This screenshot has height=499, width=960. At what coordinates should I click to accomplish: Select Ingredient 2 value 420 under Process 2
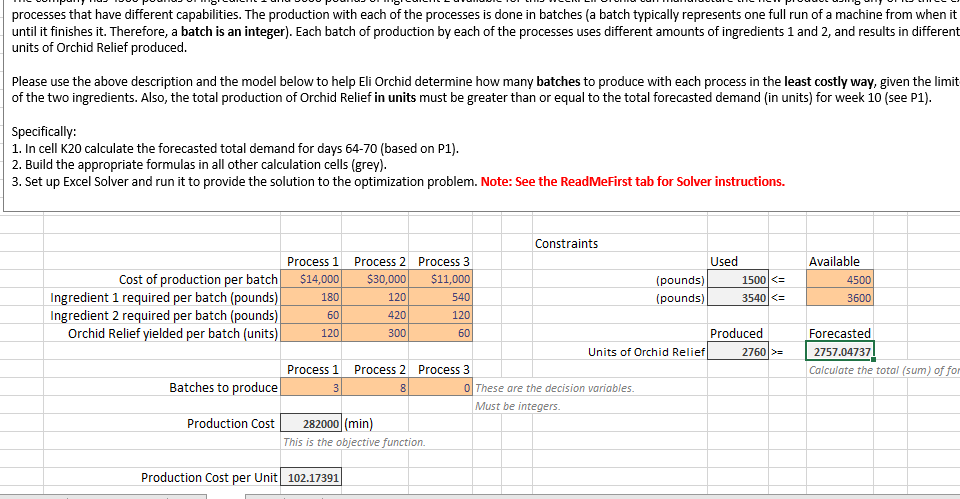[375, 315]
